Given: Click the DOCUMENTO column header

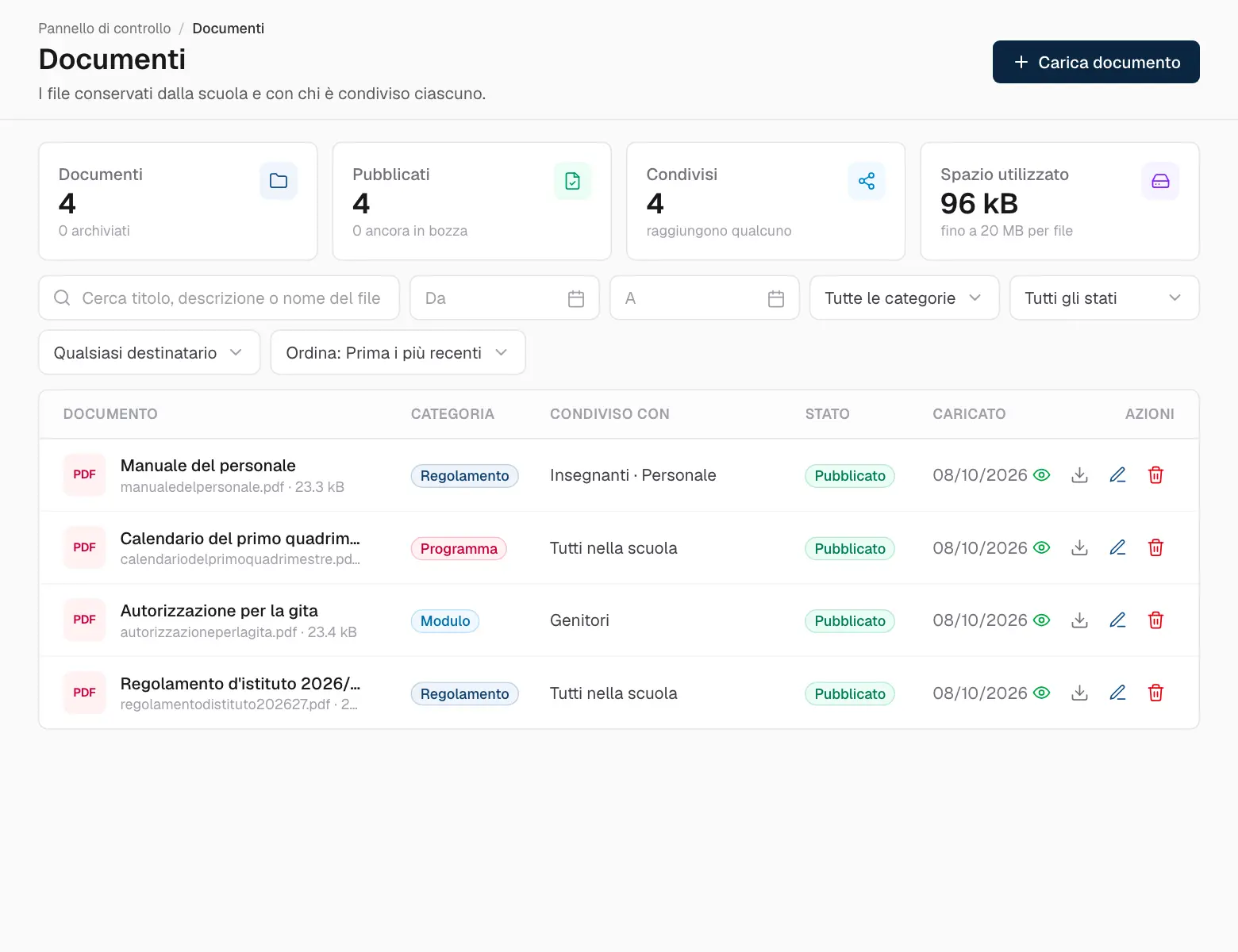Looking at the screenshot, I should [110, 414].
